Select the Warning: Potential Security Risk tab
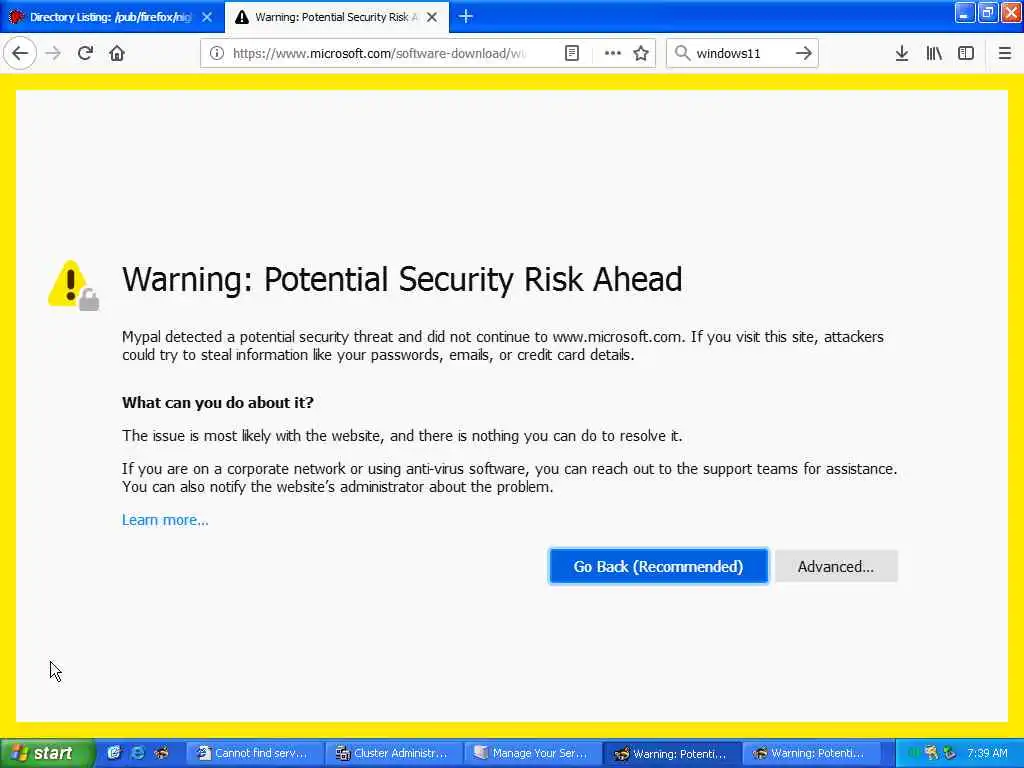This screenshot has height=768, width=1024. pos(337,17)
